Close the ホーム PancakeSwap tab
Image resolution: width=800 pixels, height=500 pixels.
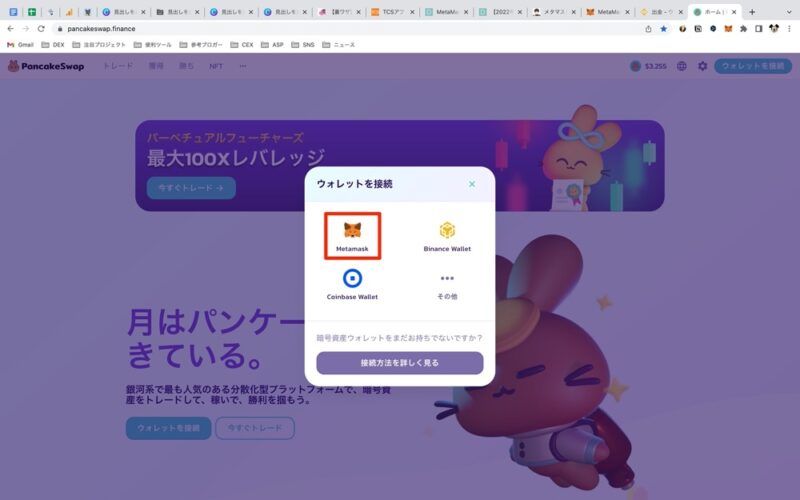pyautogui.click(x=734, y=12)
